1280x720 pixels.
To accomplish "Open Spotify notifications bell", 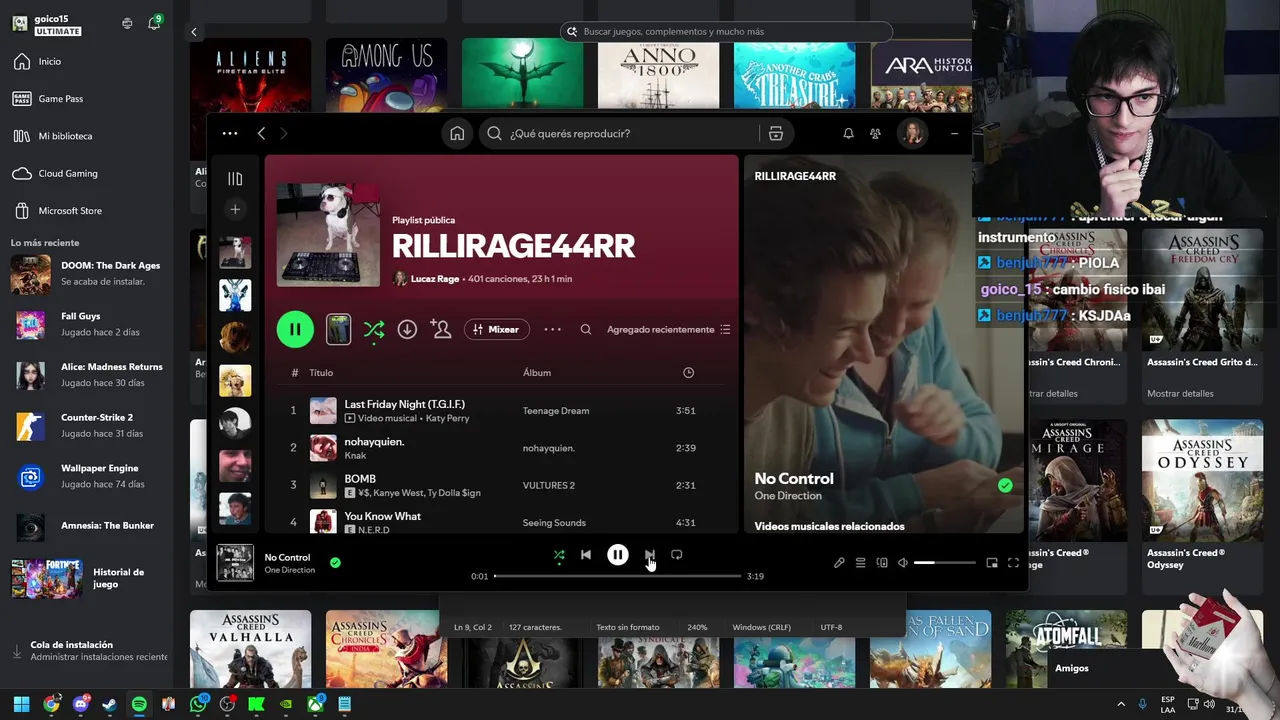I will click(x=848, y=133).
